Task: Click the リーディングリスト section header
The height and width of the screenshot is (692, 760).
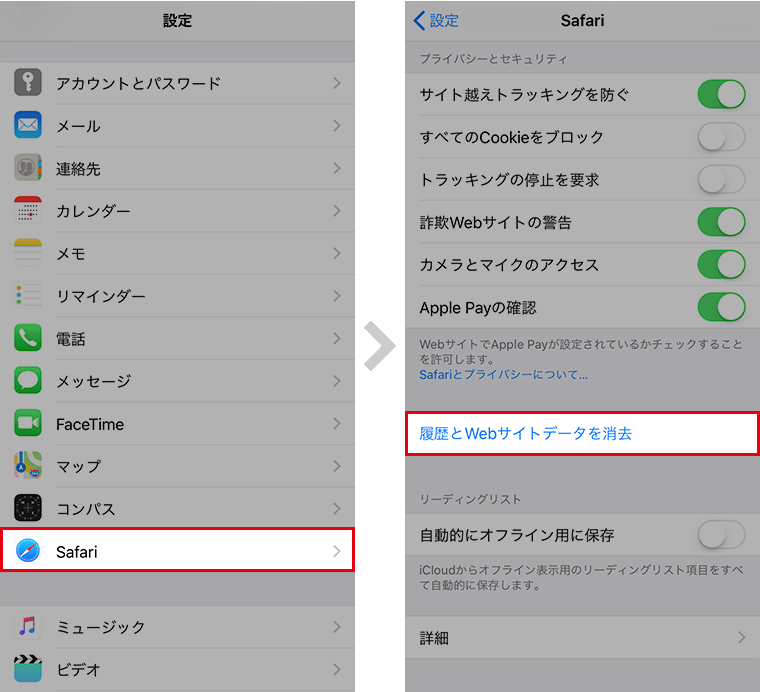Action: coord(470,499)
